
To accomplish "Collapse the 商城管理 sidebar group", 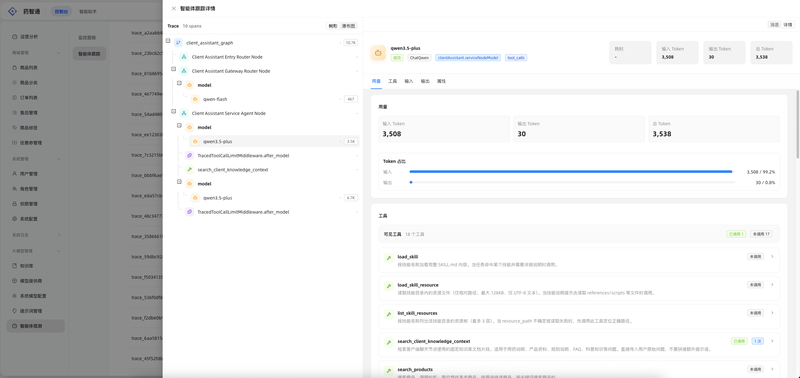I will 58,53.
